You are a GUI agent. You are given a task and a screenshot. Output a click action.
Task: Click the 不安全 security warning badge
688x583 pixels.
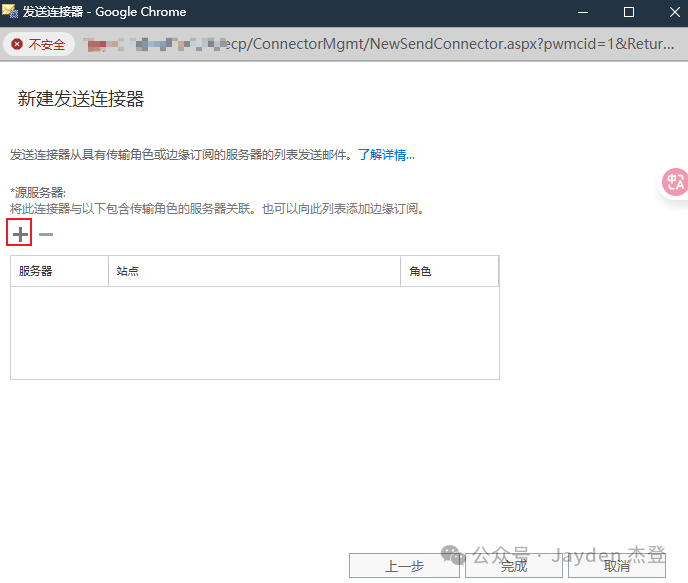click(x=39, y=45)
